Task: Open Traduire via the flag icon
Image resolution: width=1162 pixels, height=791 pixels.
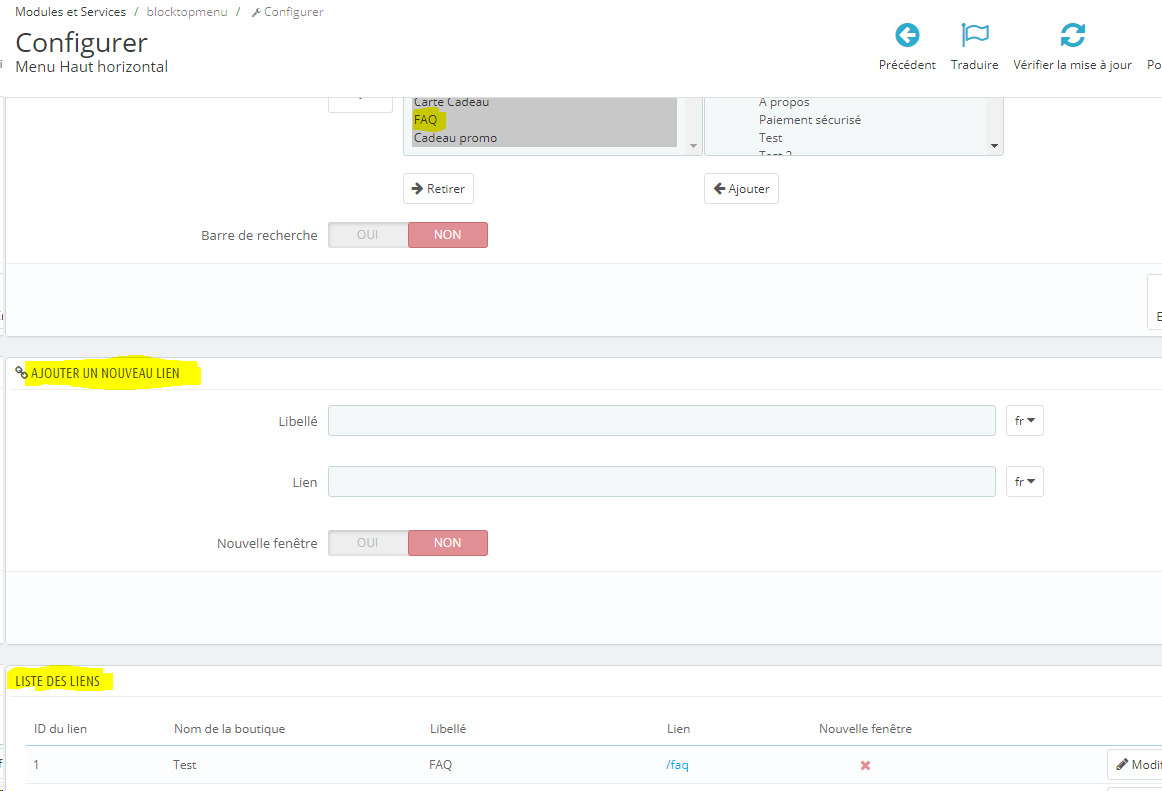Action: point(975,35)
